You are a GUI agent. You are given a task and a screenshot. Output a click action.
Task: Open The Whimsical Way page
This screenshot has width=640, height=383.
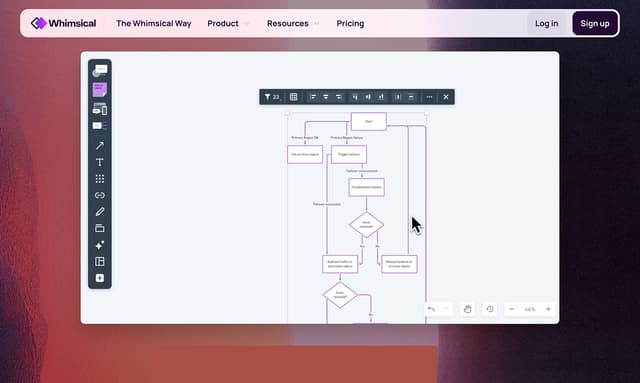pyautogui.click(x=153, y=23)
